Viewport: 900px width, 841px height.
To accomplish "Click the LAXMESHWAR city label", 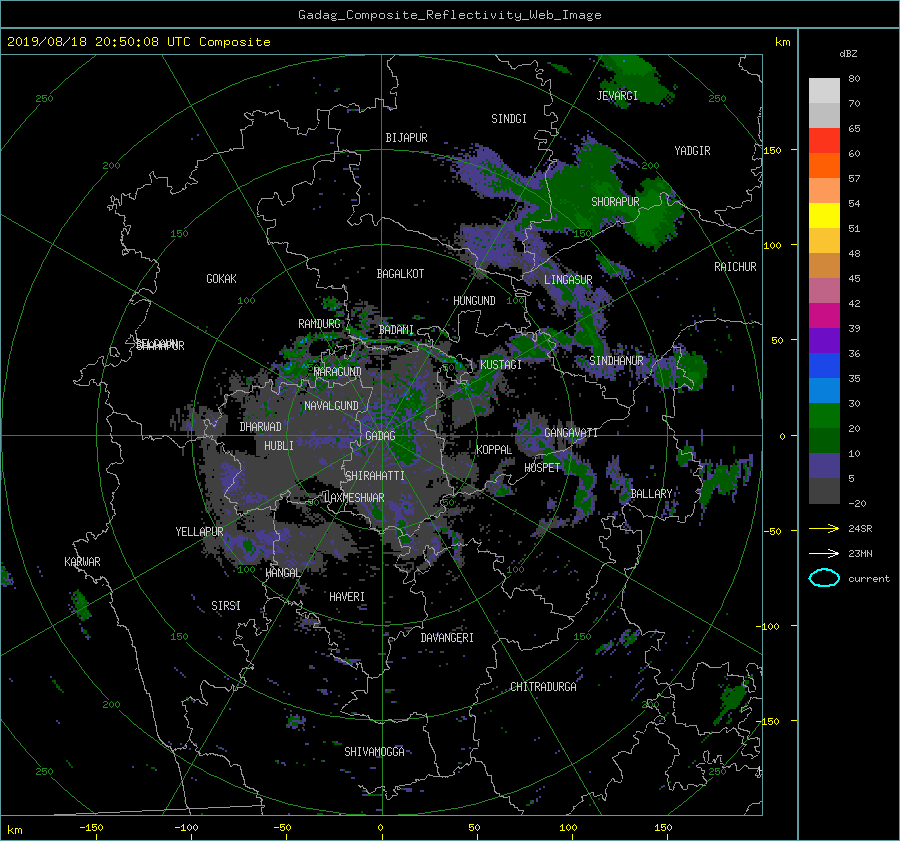I will pos(354,498).
